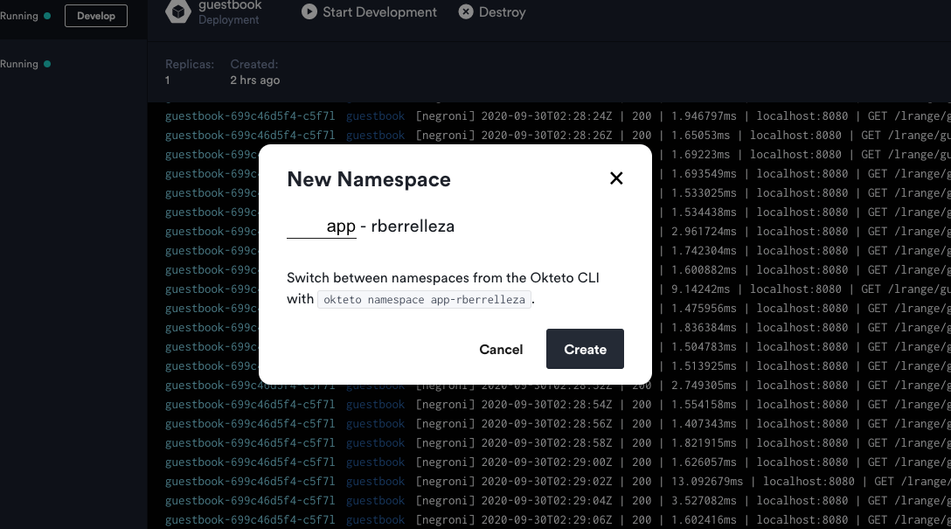951x529 pixels.
Task: Click log line timestamped 02:28:24Z
Action: 558,116
